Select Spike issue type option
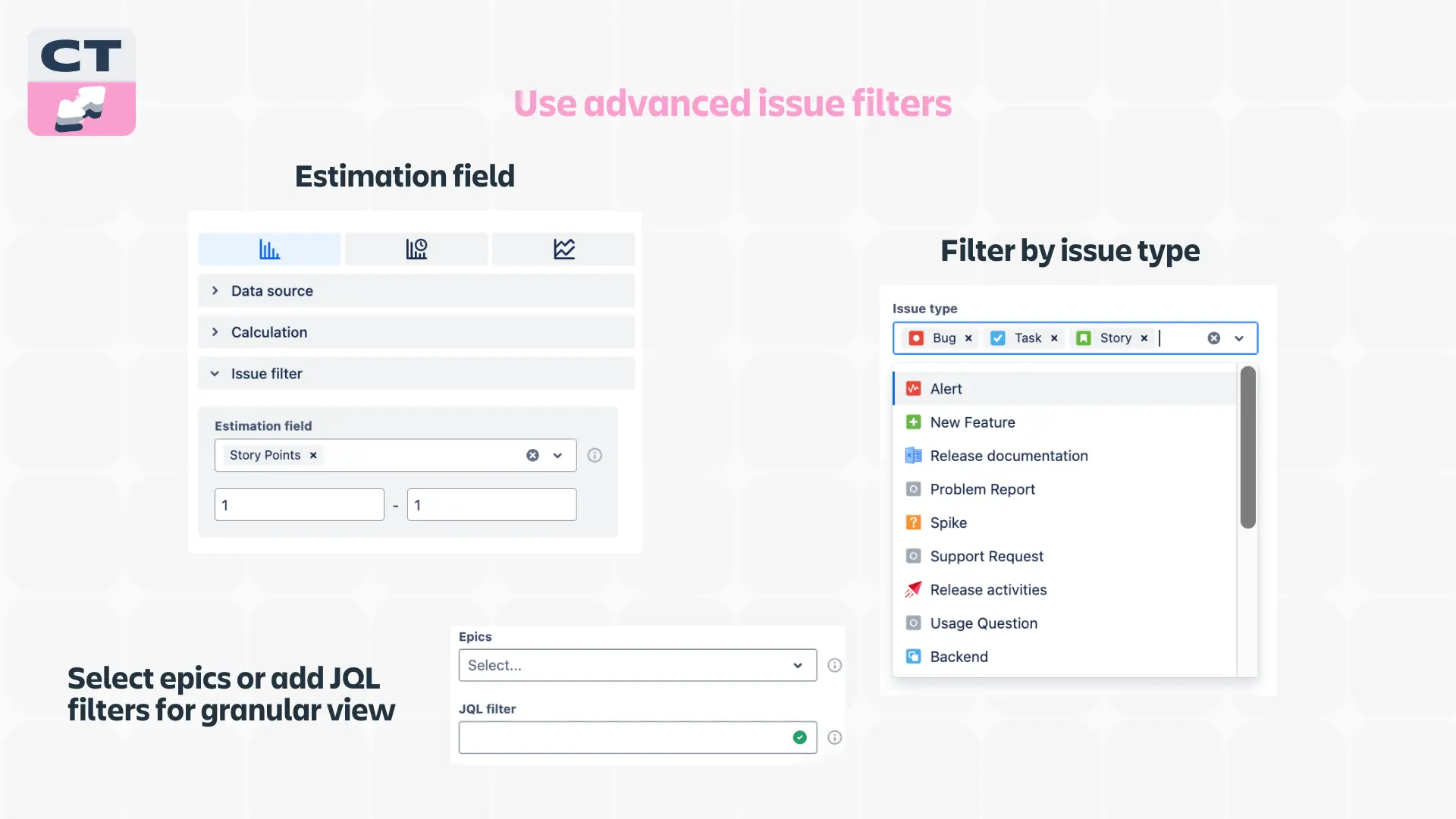 pos(1065,522)
